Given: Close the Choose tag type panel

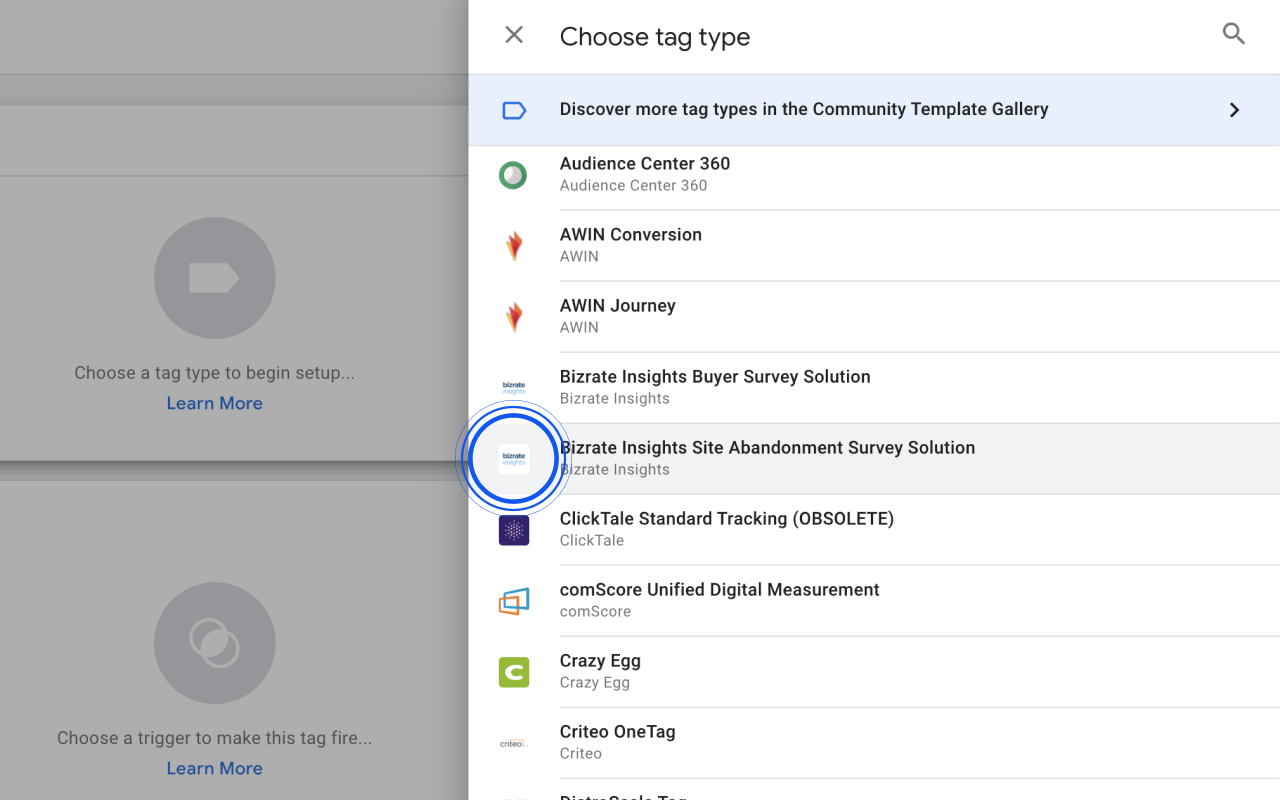Looking at the screenshot, I should [514, 36].
